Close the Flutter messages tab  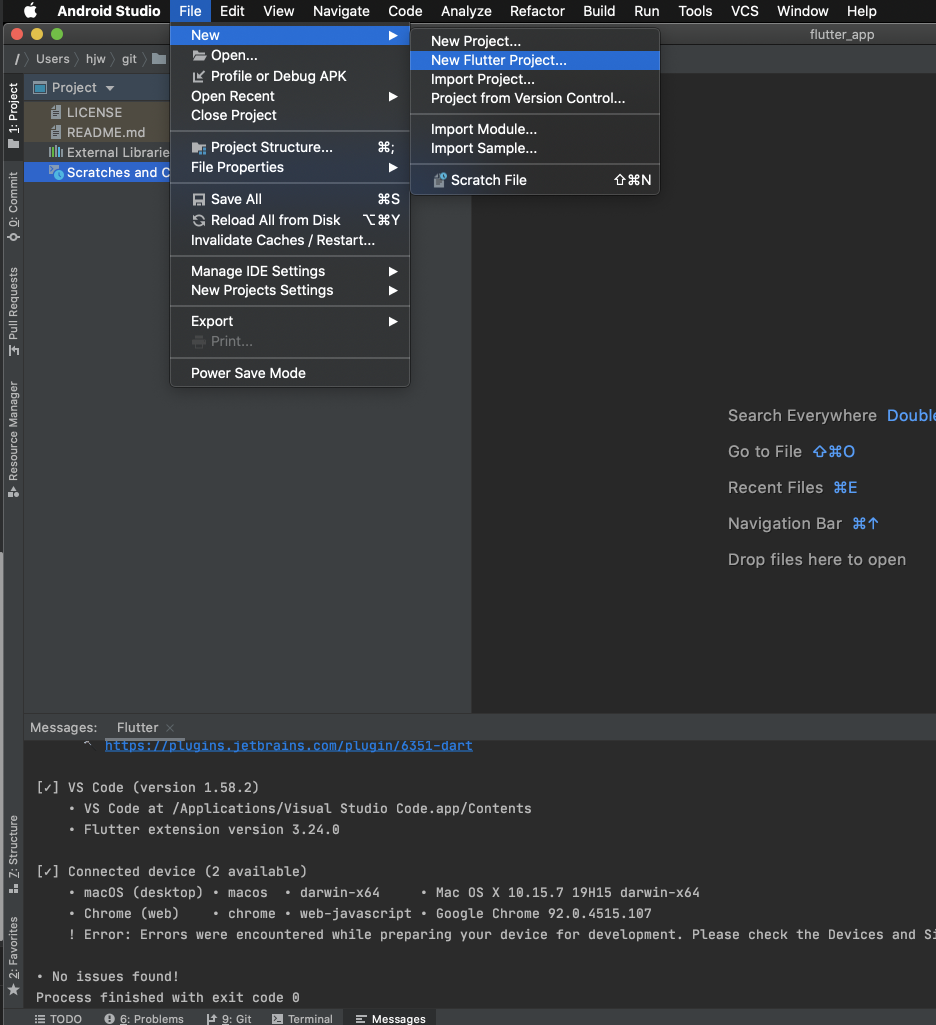coord(170,728)
